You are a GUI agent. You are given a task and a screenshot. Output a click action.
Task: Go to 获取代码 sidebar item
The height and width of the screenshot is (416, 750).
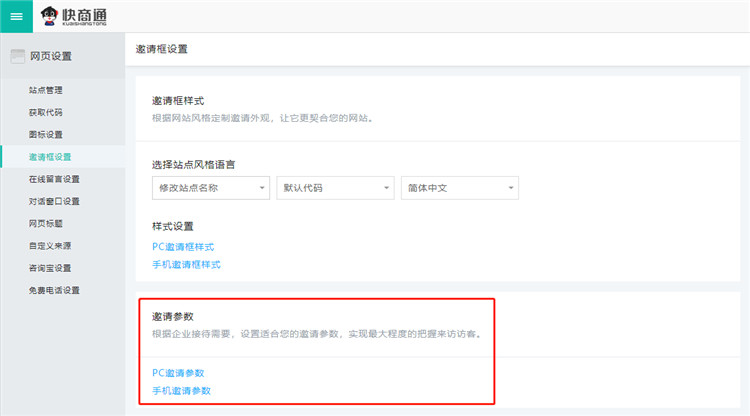46,112
